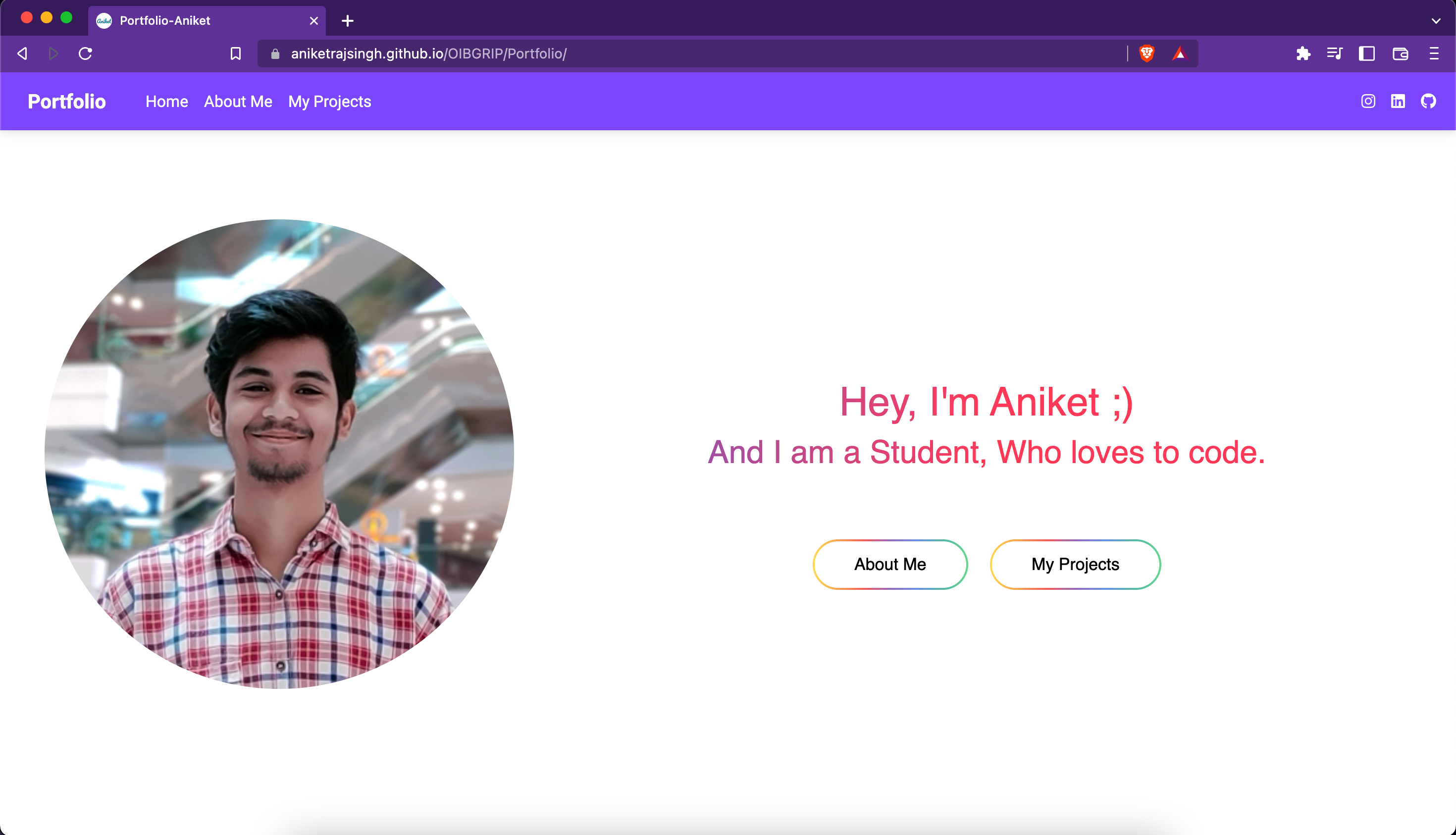Select About Me in the navigation bar

[238, 102]
